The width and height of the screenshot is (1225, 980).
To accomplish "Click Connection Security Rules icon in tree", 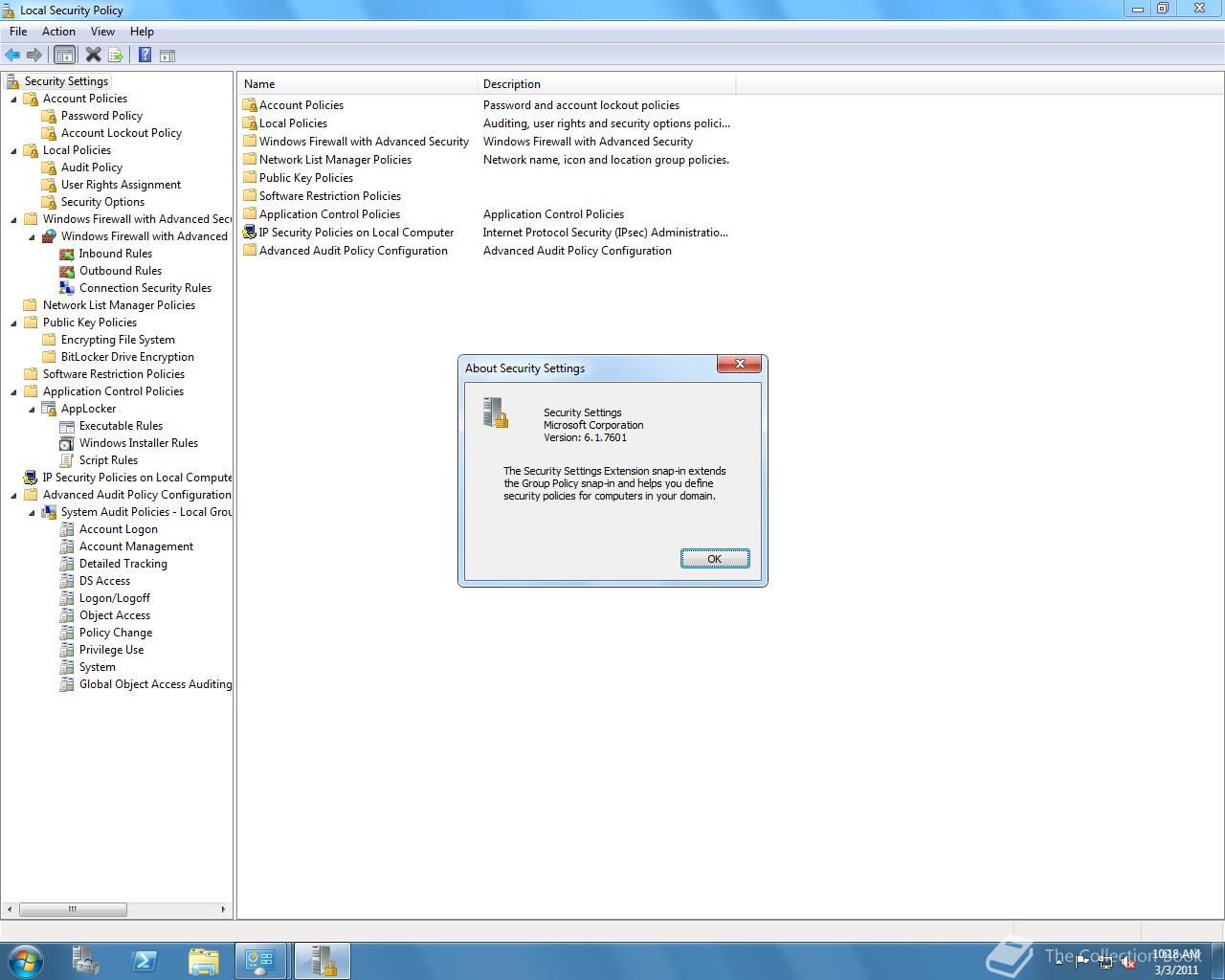I will click(x=67, y=288).
